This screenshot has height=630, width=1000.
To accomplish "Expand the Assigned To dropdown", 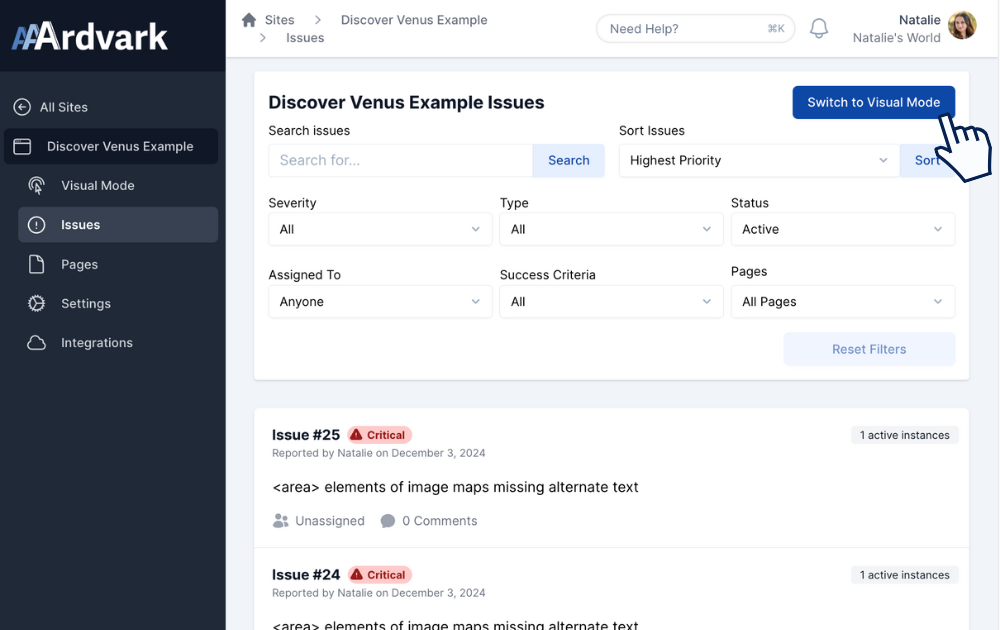I will (x=380, y=301).
